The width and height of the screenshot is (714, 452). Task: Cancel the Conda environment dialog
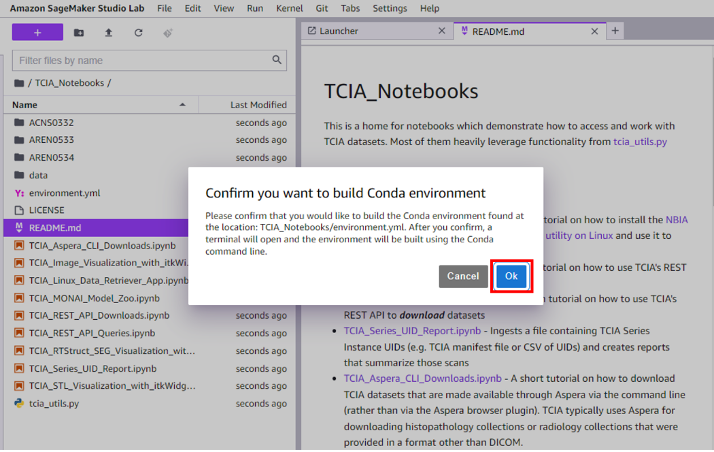(463, 276)
